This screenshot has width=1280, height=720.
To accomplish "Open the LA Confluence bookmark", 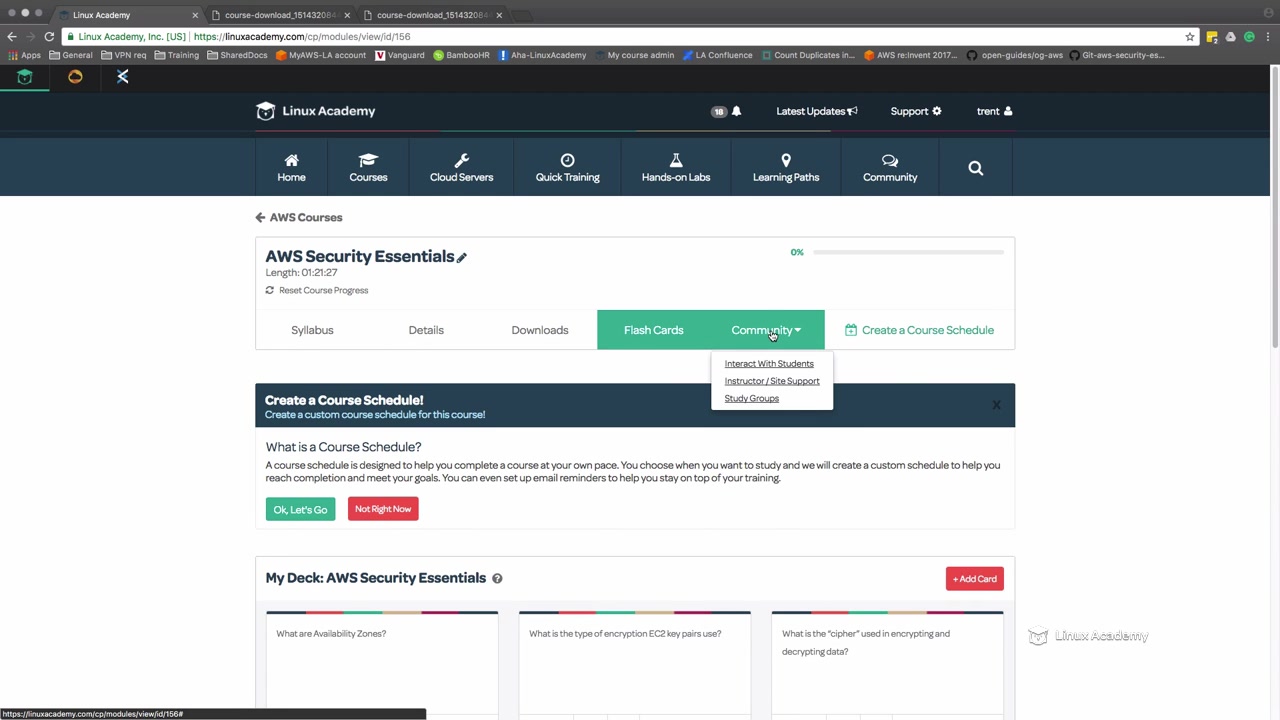I will pyautogui.click(x=717, y=55).
